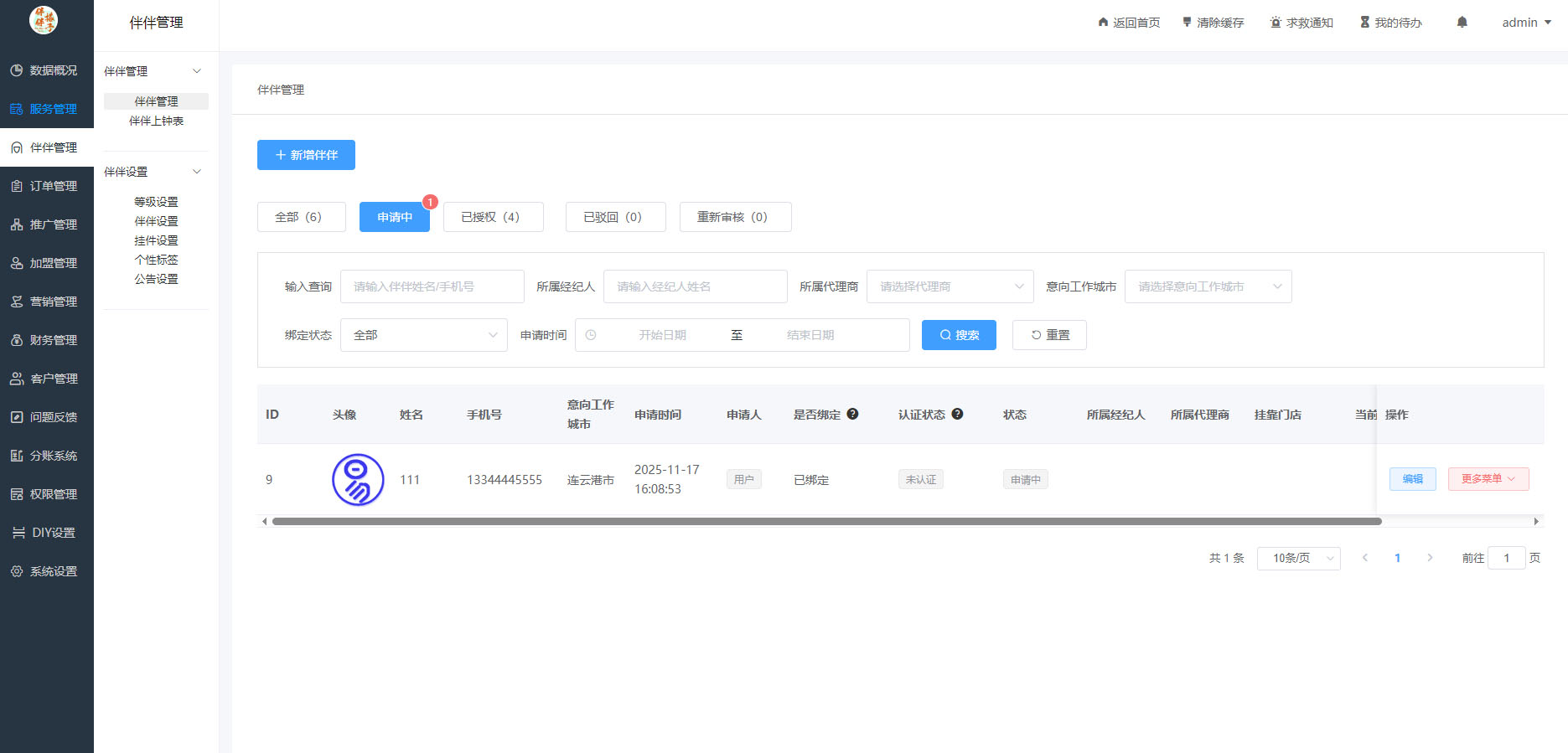The width and height of the screenshot is (1568, 753).
Task: Click the help icon beside 是否绑定
Action: pyautogui.click(x=852, y=414)
